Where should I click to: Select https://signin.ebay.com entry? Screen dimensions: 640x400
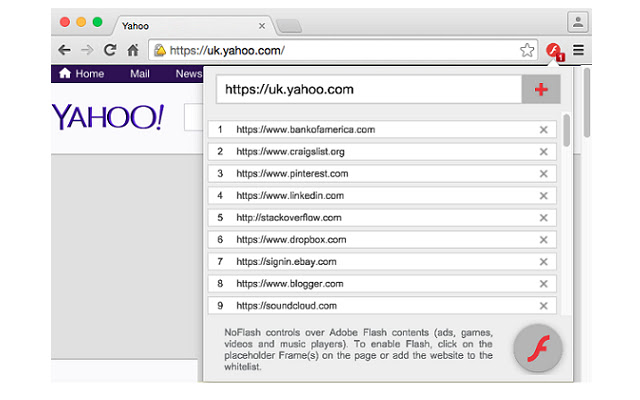click(382, 262)
